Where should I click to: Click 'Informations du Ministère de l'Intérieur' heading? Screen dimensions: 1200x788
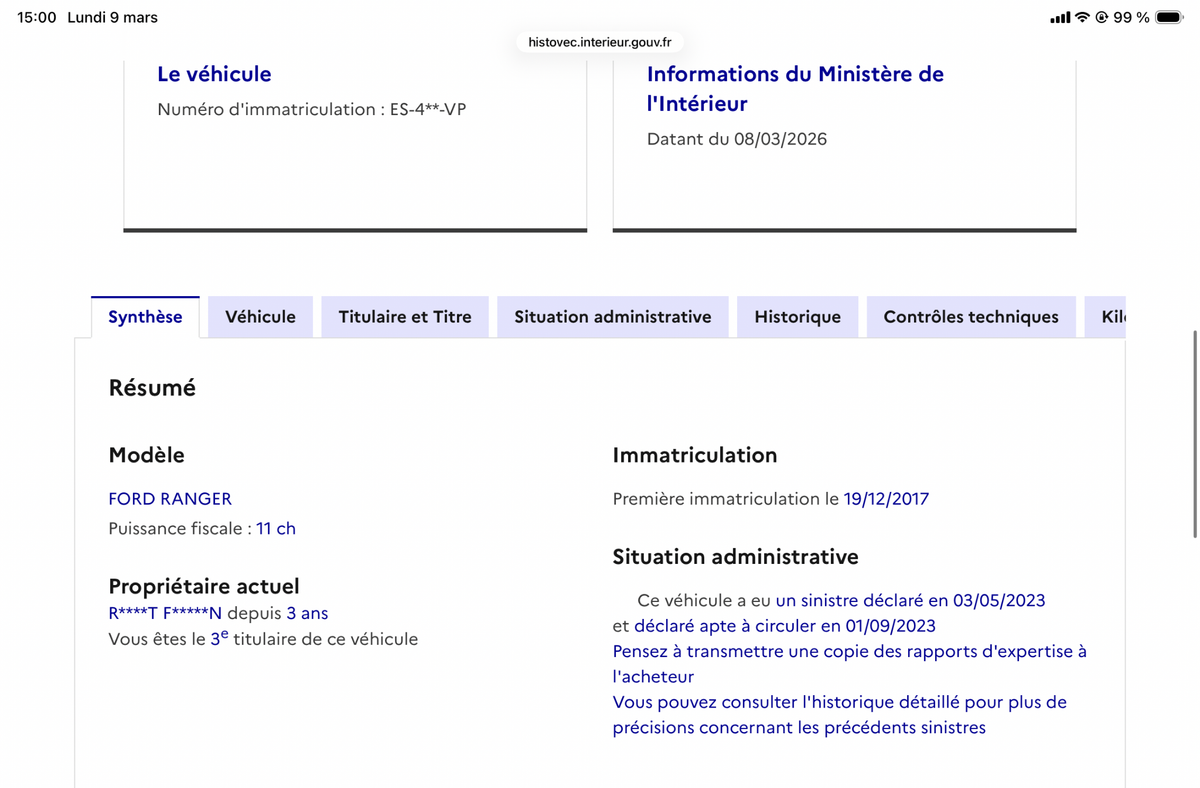click(x=795, y=89)
